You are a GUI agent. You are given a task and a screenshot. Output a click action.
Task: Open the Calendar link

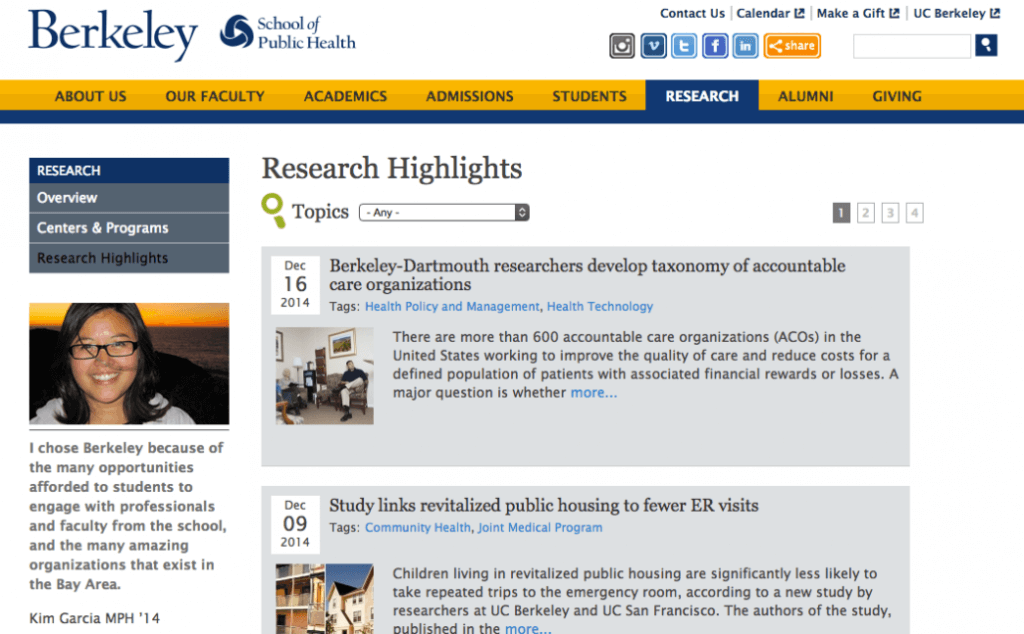770,13
